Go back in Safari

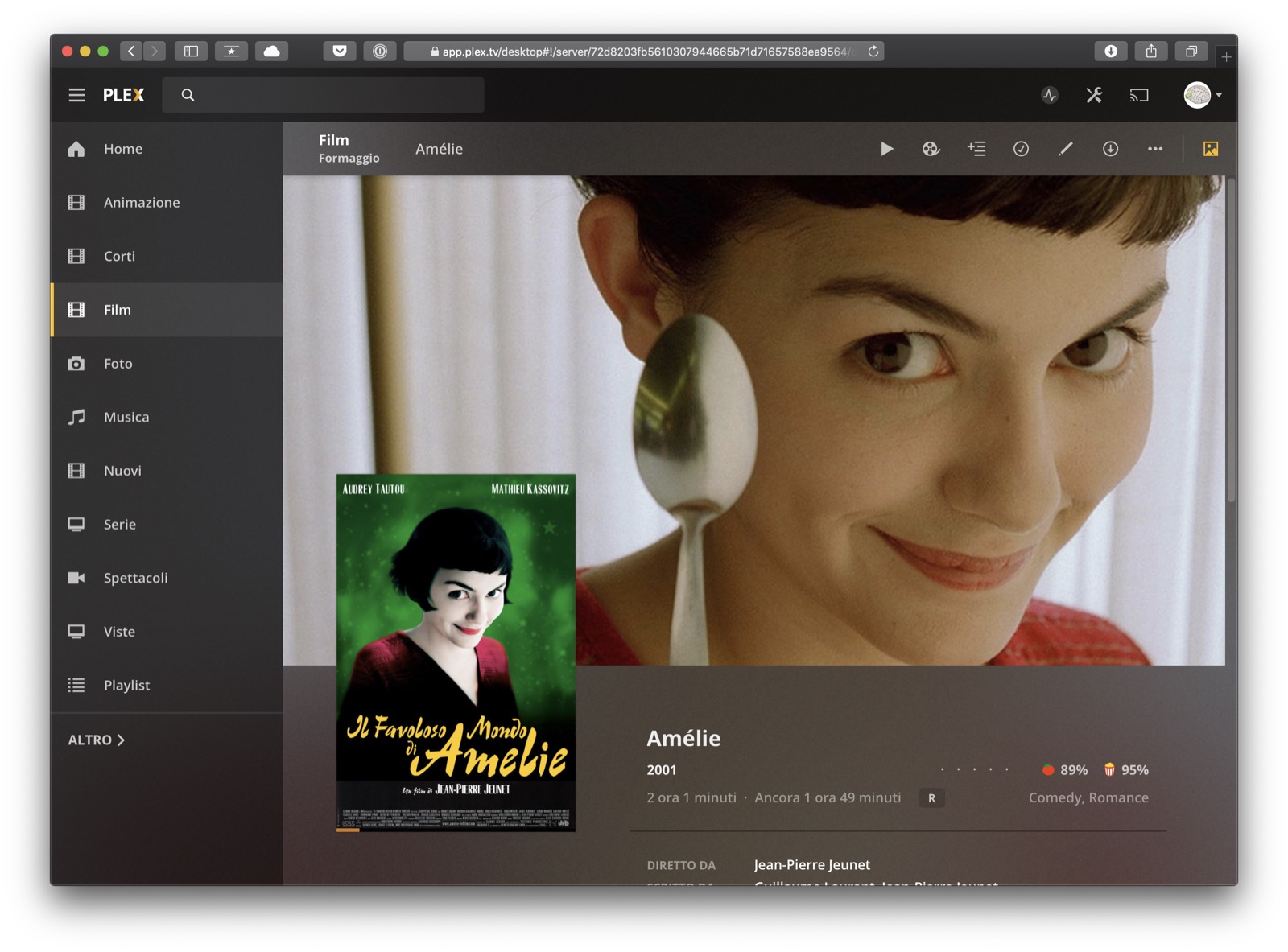[x=131, y=52]
